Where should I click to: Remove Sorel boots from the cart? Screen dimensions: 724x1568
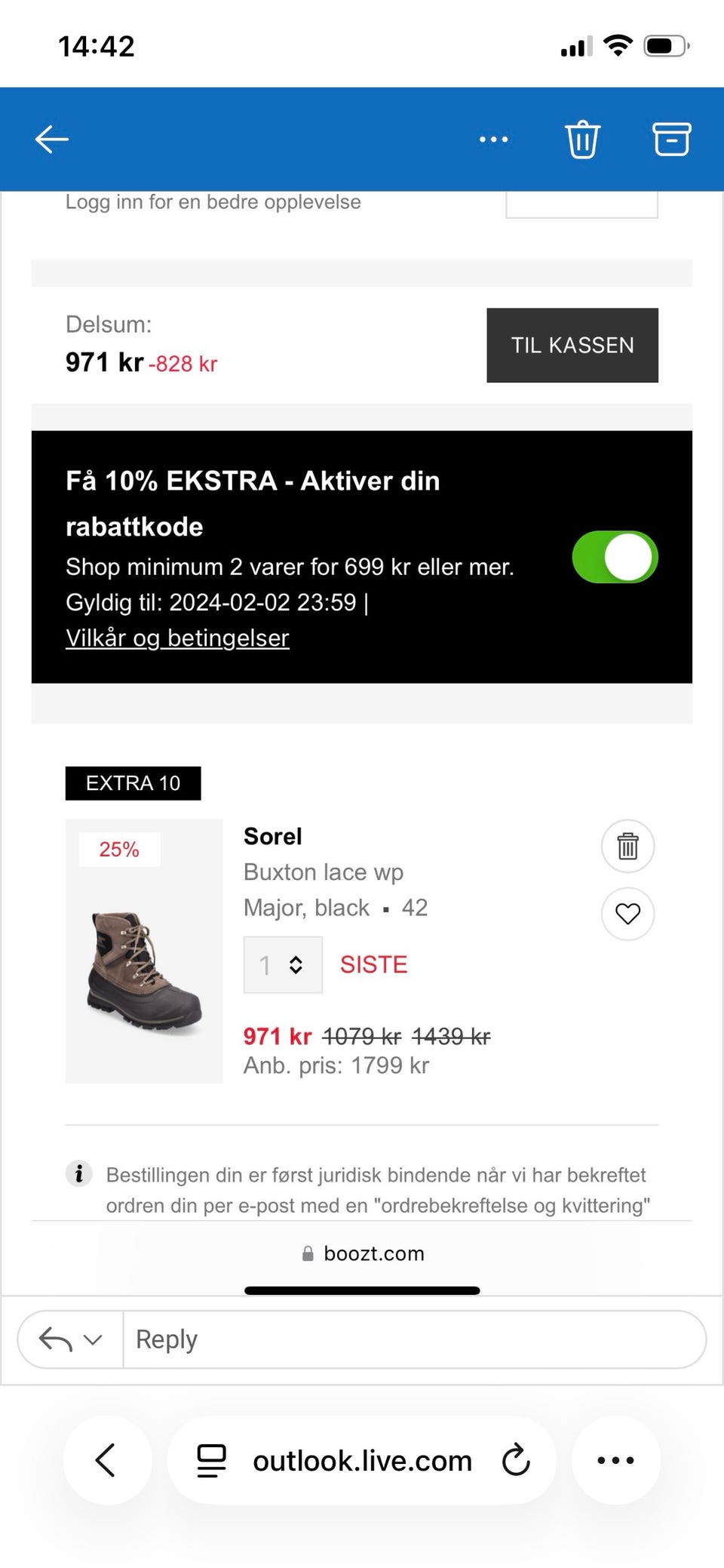[x=627, y=846]
